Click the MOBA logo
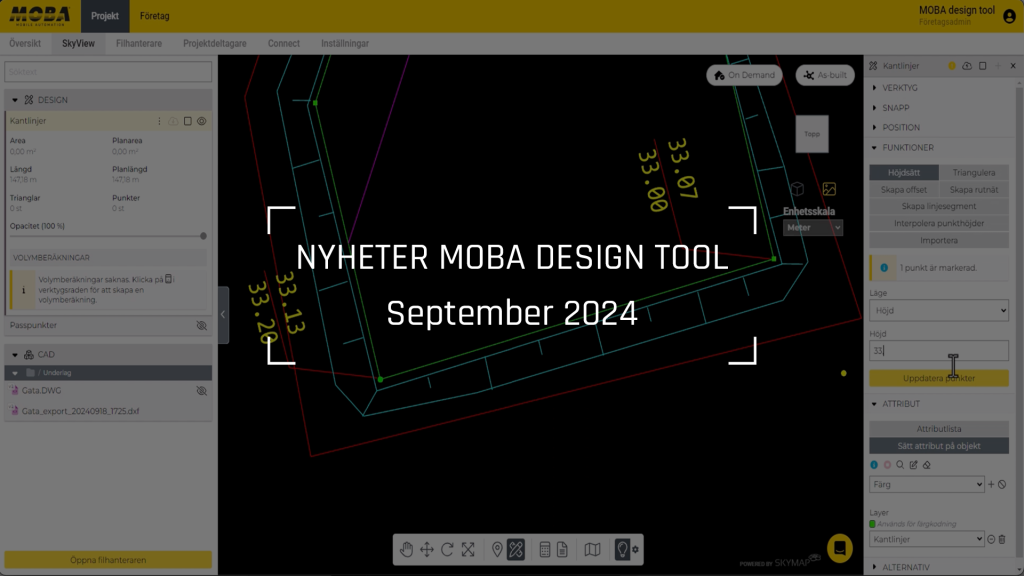Image resolution: width=1024 pixels, height=576 pixels. pos(40,16)
